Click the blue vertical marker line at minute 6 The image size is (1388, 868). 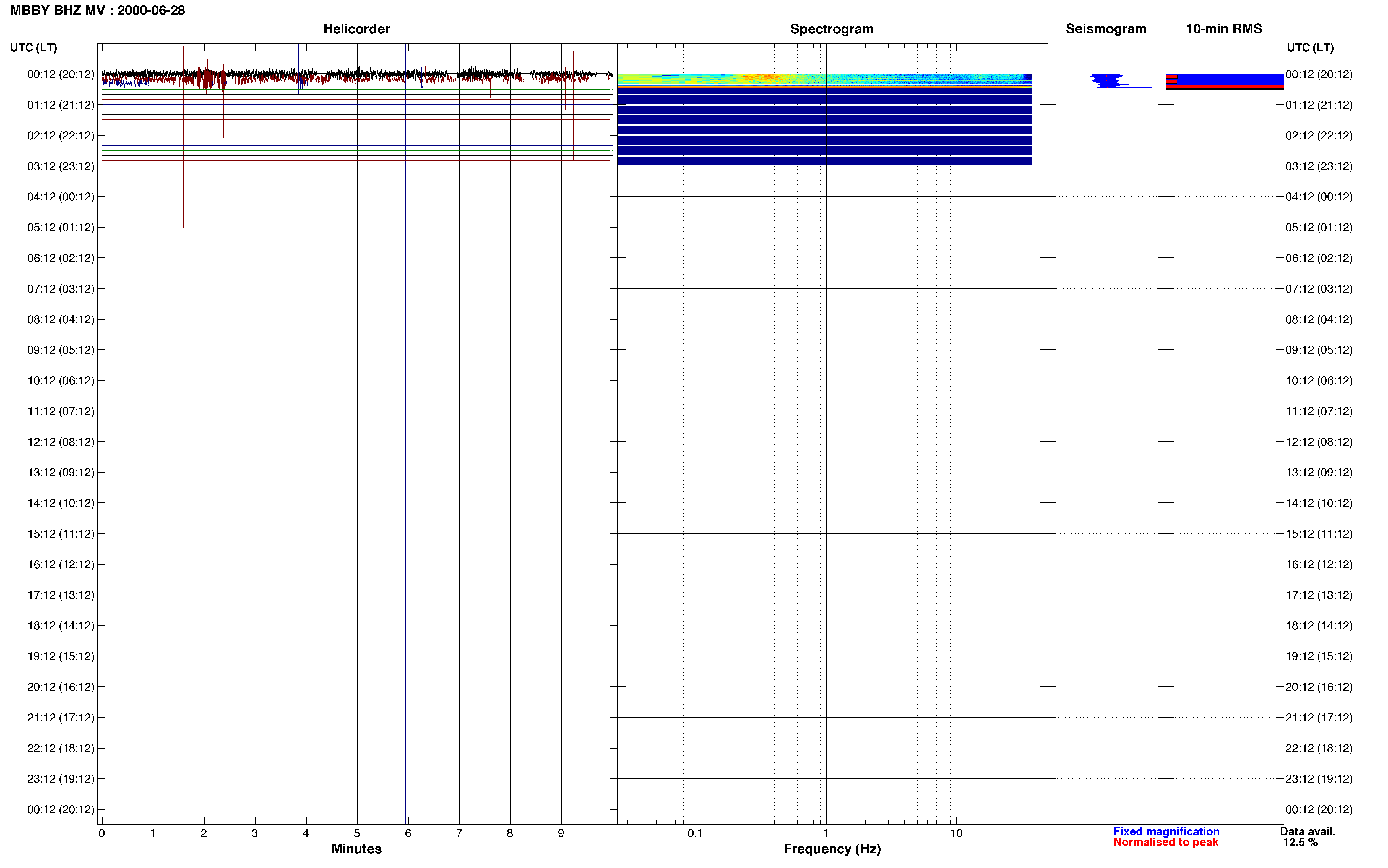[x=405, y=434]
